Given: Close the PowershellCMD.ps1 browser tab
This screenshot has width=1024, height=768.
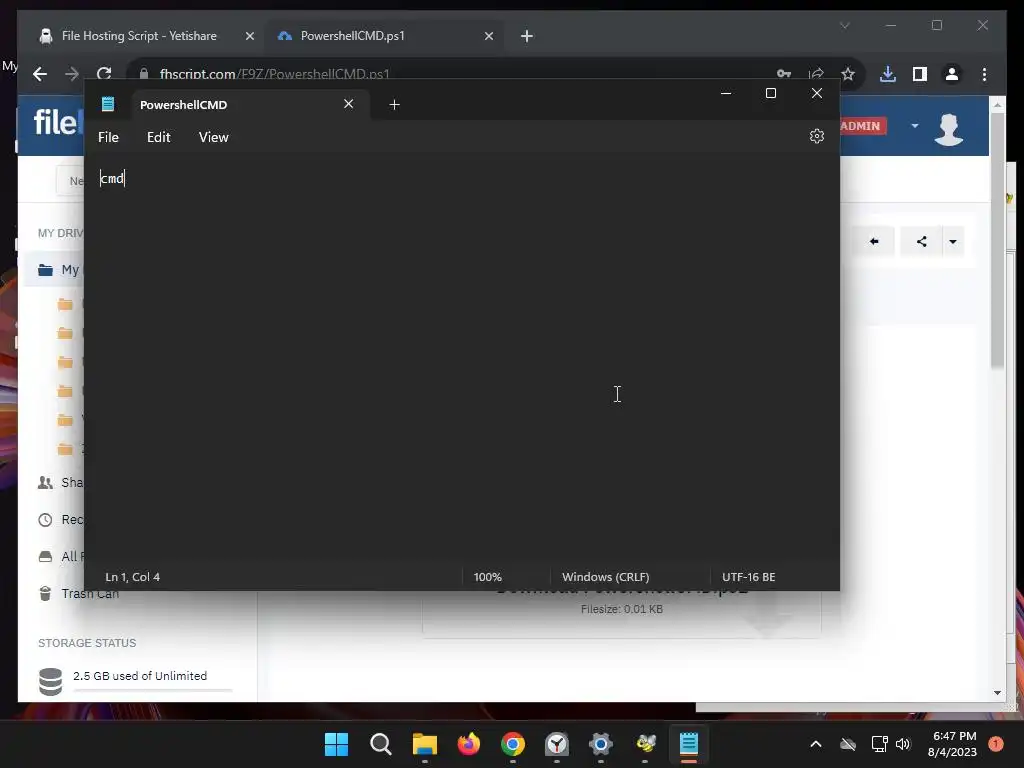Looking at the screenshot, I should click(x=488, y=37).
